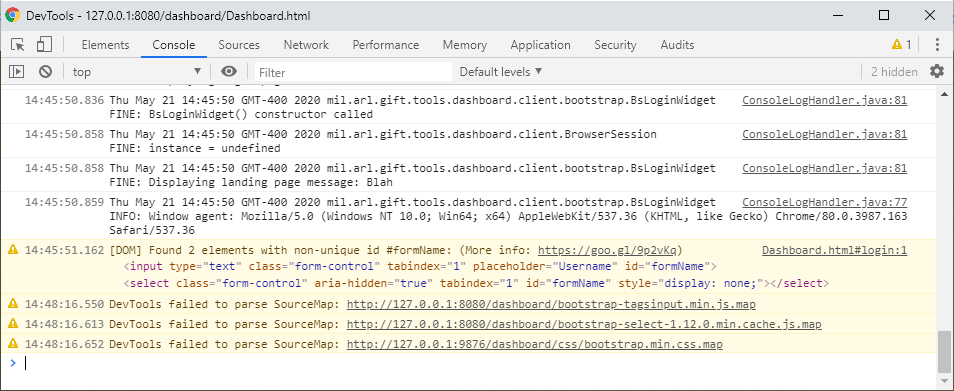Close the DevTools window
The height and width of the screenshot is (391, 954).
930,15
